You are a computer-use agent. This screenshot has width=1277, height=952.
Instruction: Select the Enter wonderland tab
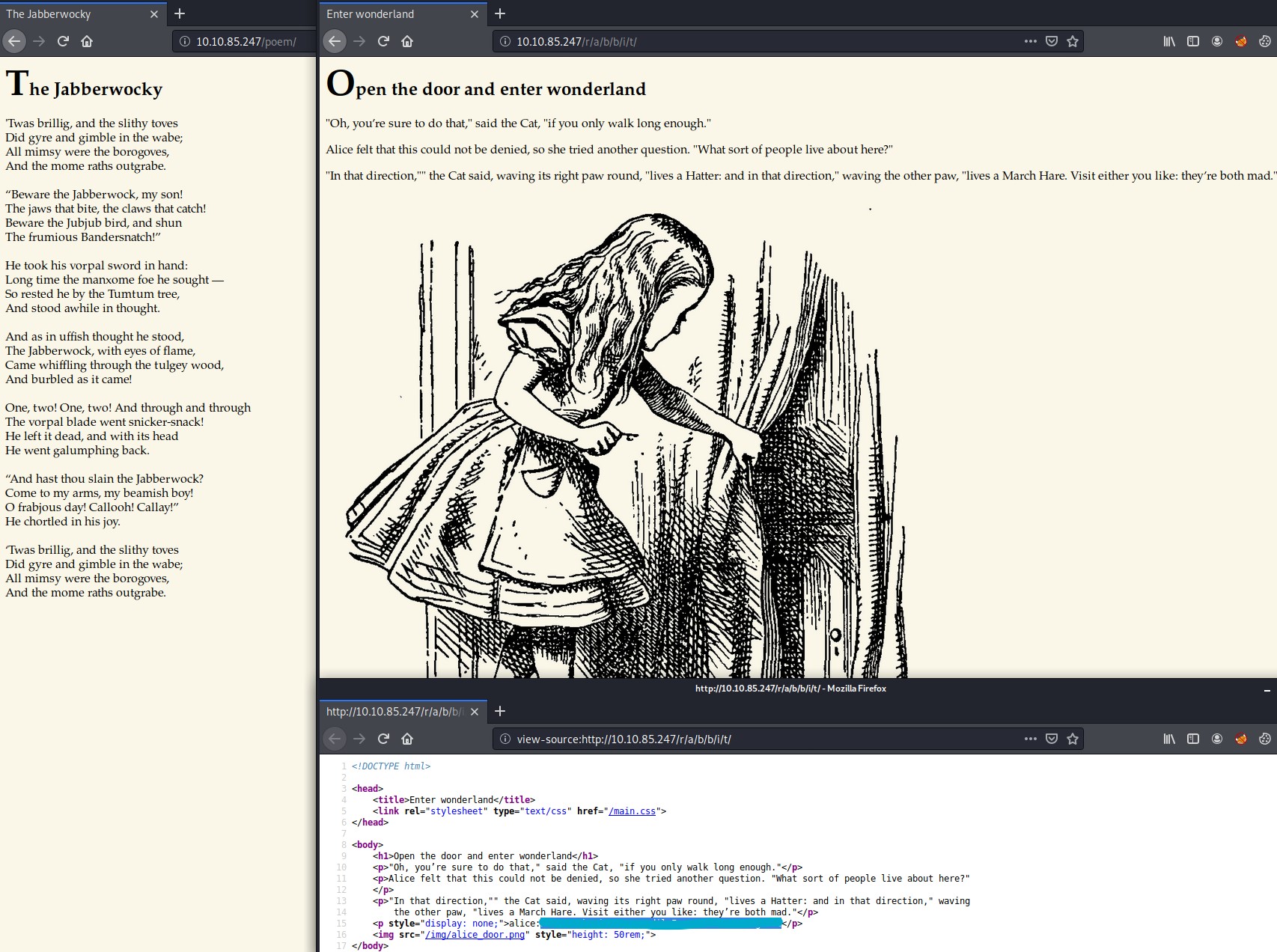[403, 14]
